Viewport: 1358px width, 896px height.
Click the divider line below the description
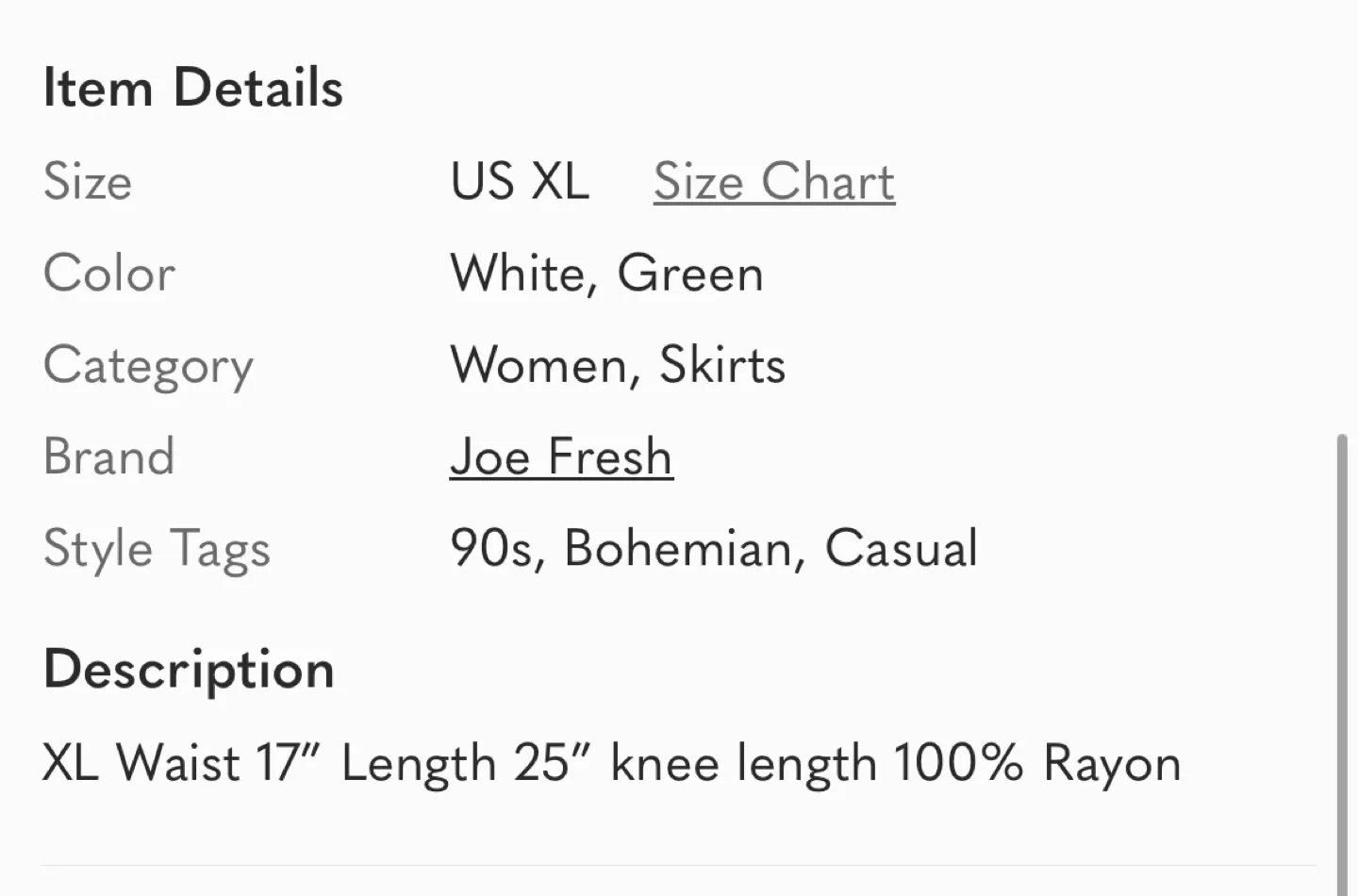679,866
